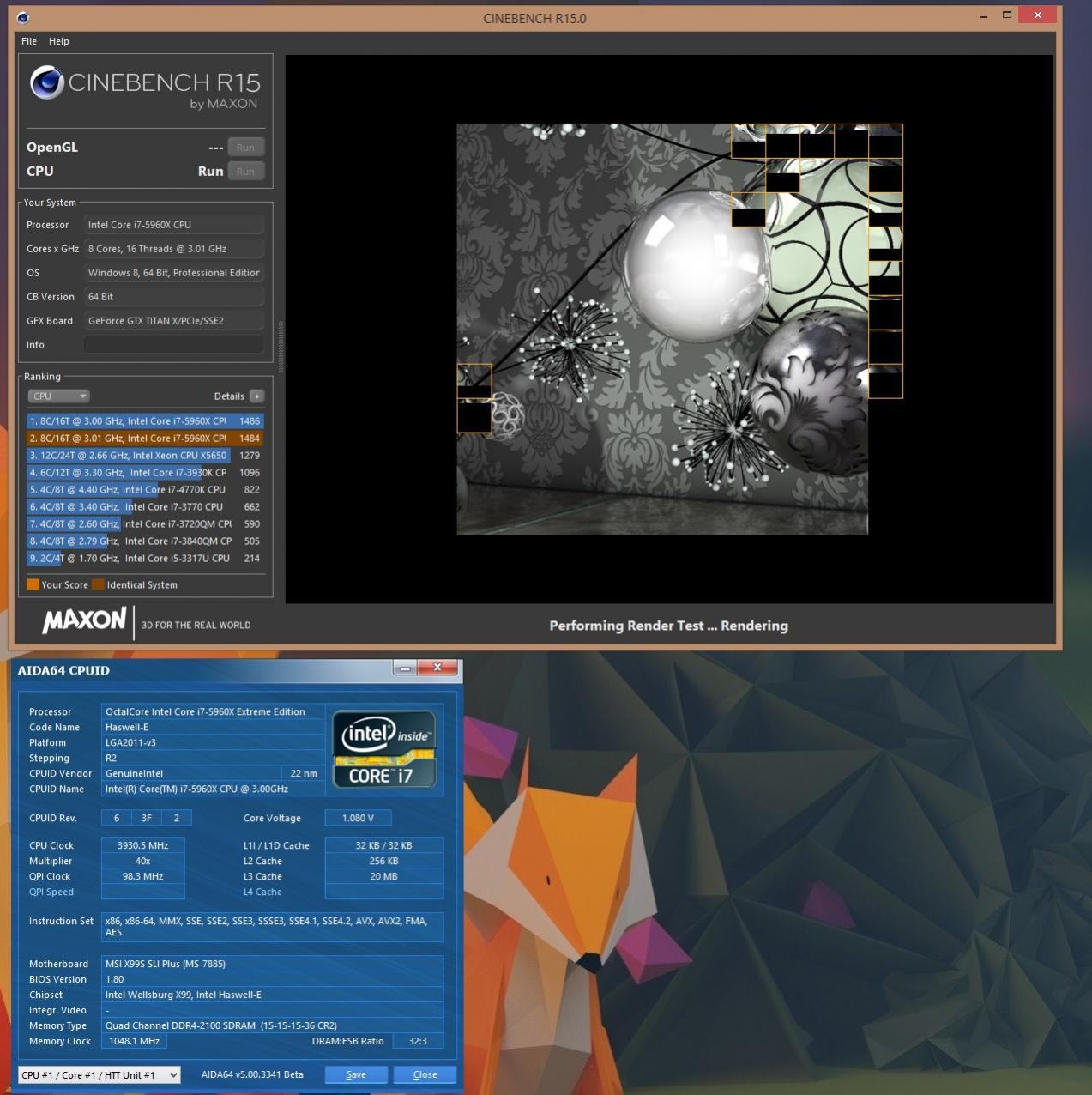The height and width of the screenshot is (1095, 1092).
Task: Click the L4 Cache label in AIDA64
Action: point(262,892)
